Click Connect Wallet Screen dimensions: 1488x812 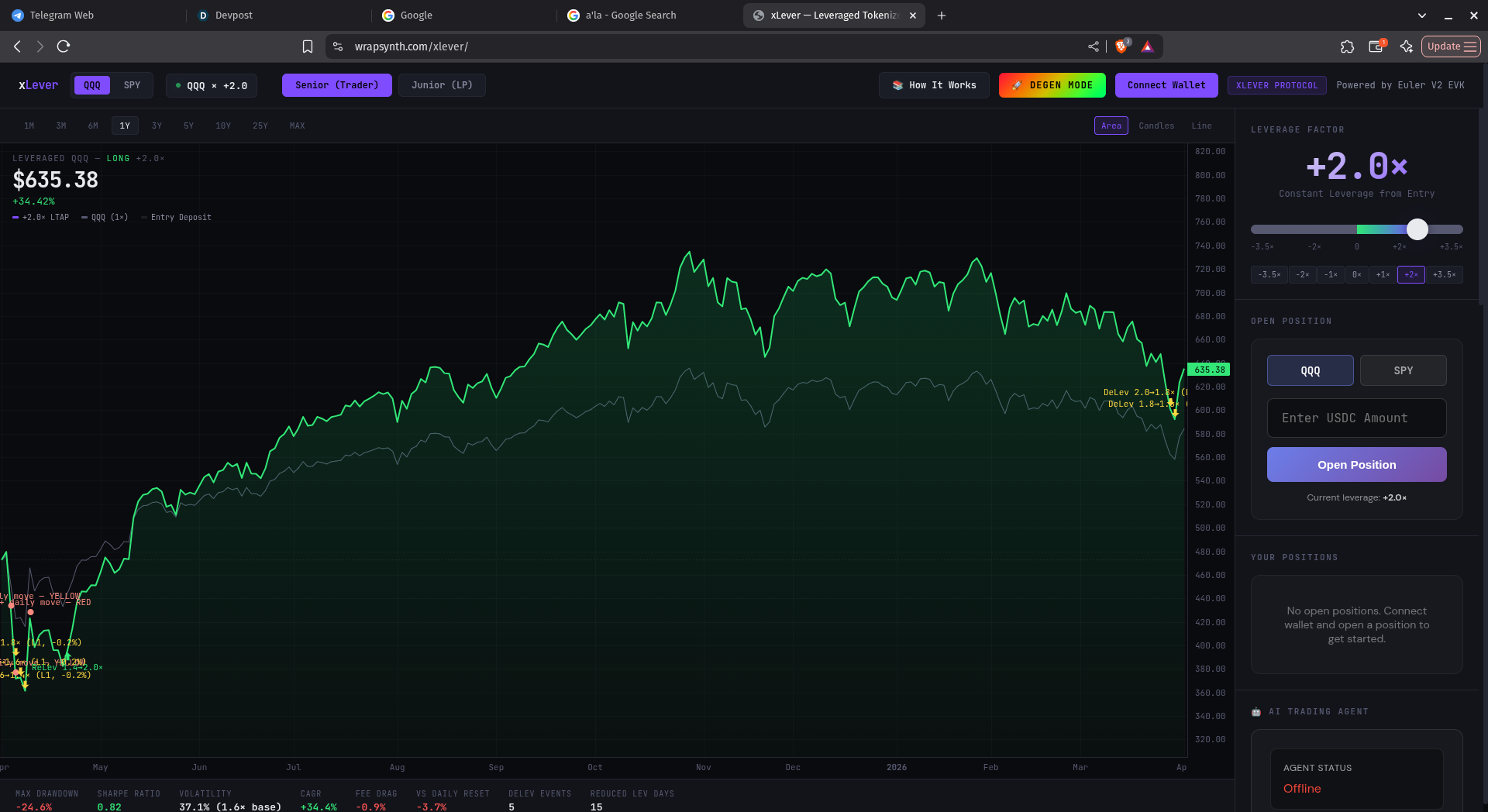coord(1166,85)
